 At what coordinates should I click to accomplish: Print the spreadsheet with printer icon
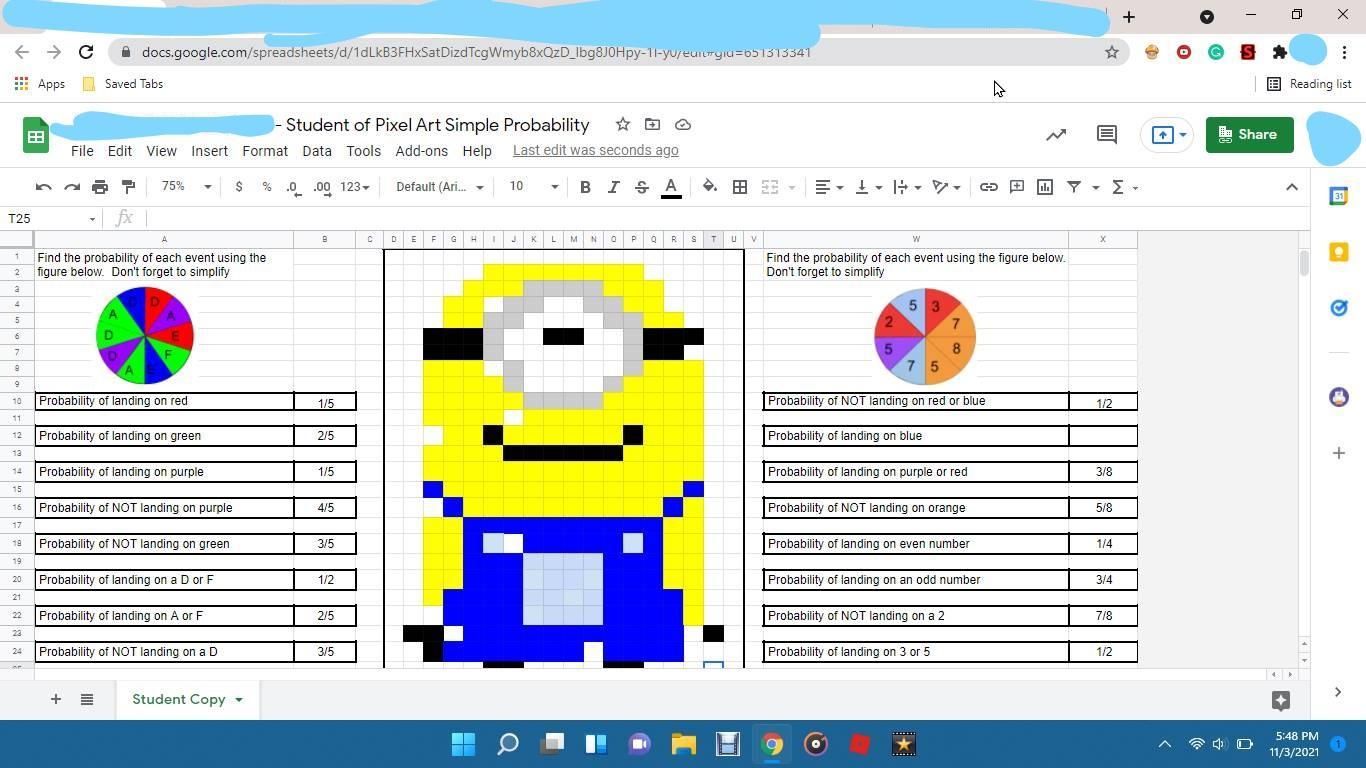coord(100,187)
